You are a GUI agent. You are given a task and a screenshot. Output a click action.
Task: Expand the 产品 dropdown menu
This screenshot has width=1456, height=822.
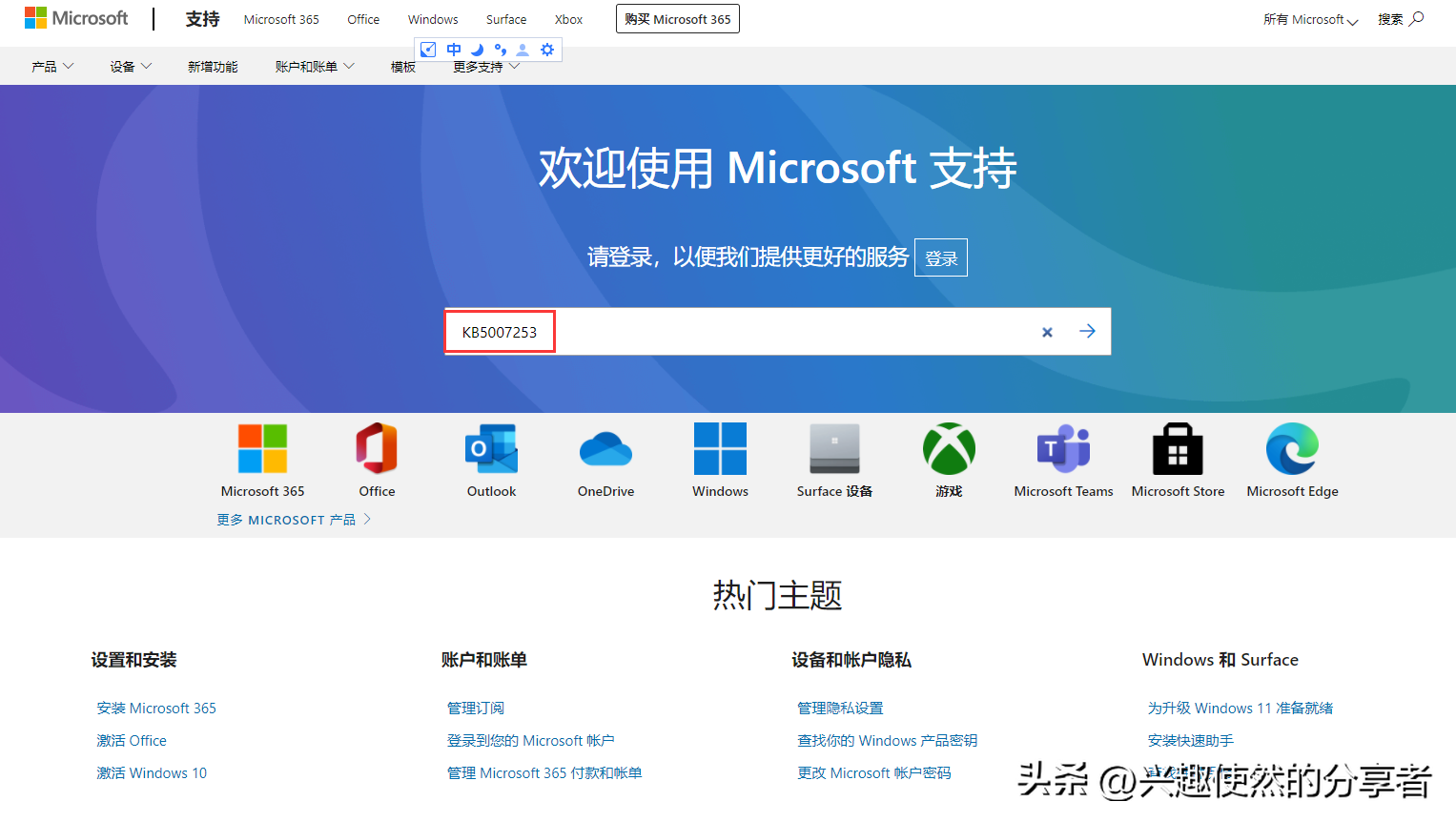tap(52, 67)
